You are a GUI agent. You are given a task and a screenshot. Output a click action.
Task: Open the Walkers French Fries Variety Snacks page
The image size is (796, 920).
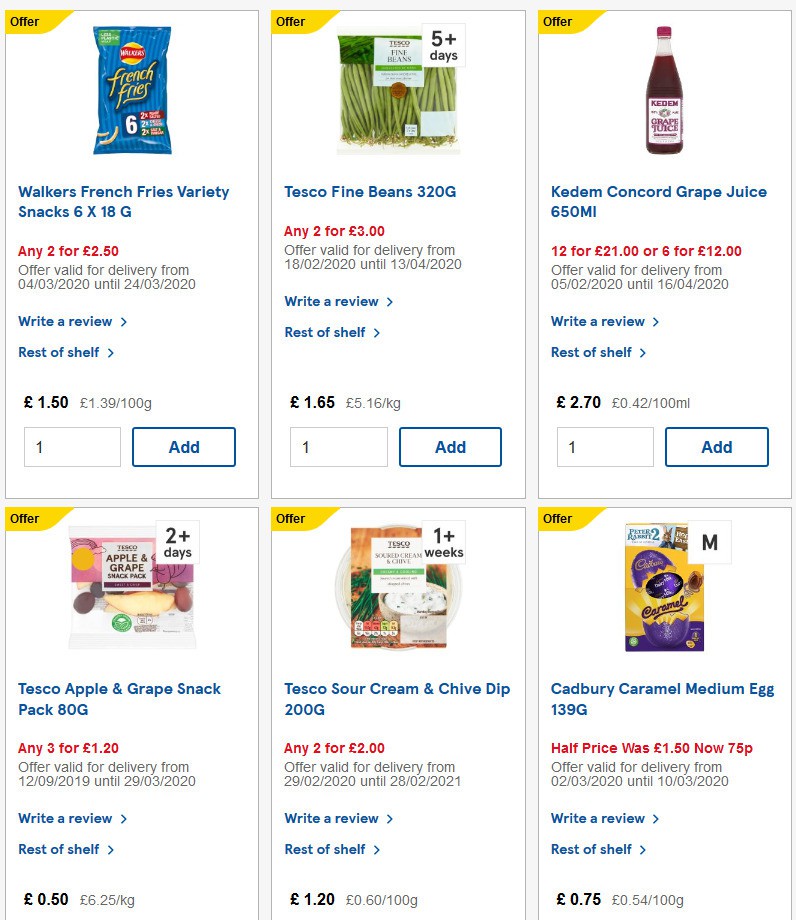123,201
